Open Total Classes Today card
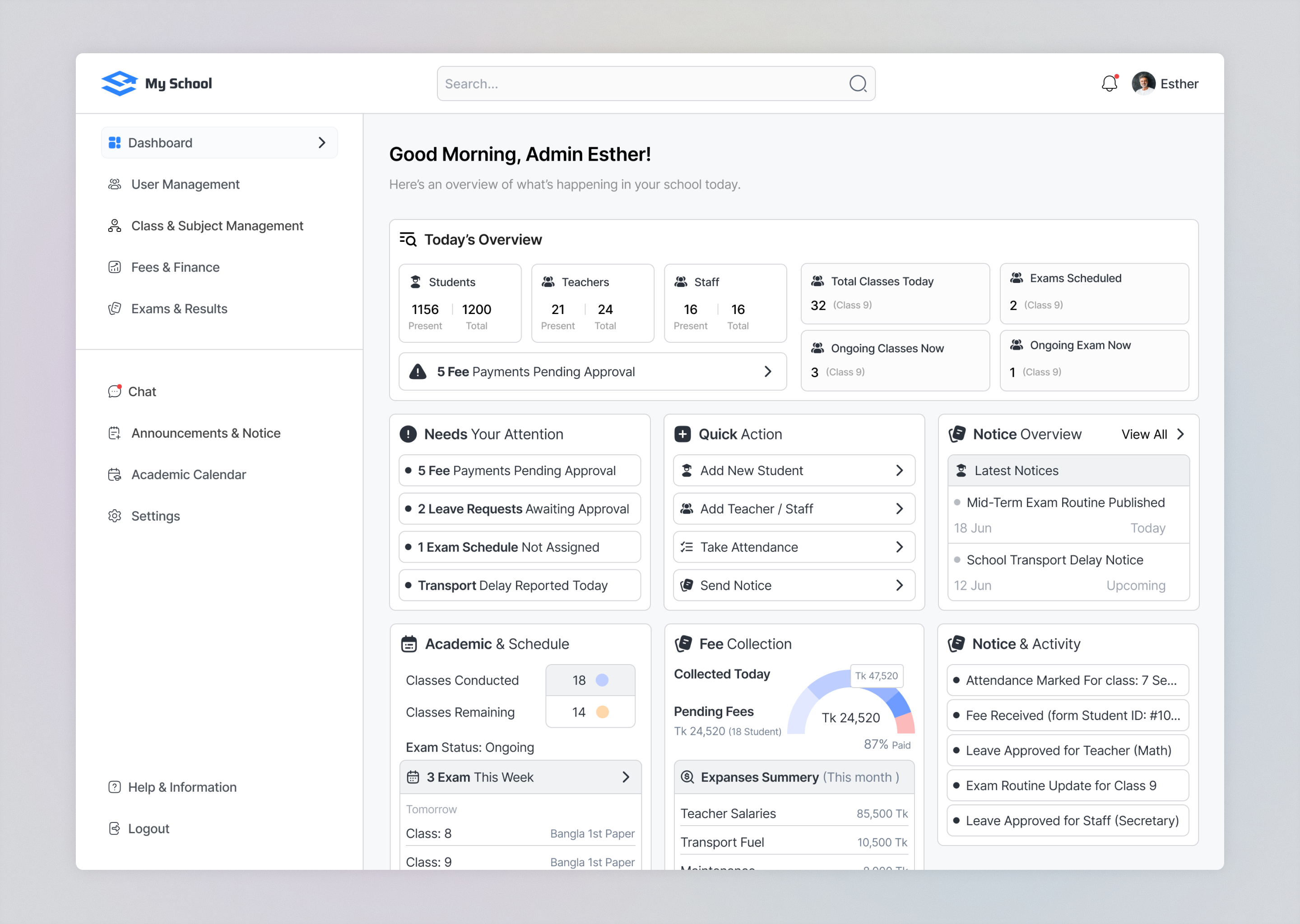Viewport: 1300px width, 924px height. 895,294
